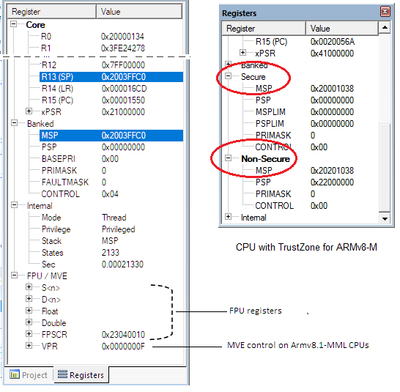Collapse the Internal group in left panel
Image resolution: width=400 pixels, height=392 pixels.
tap(14, 205)
